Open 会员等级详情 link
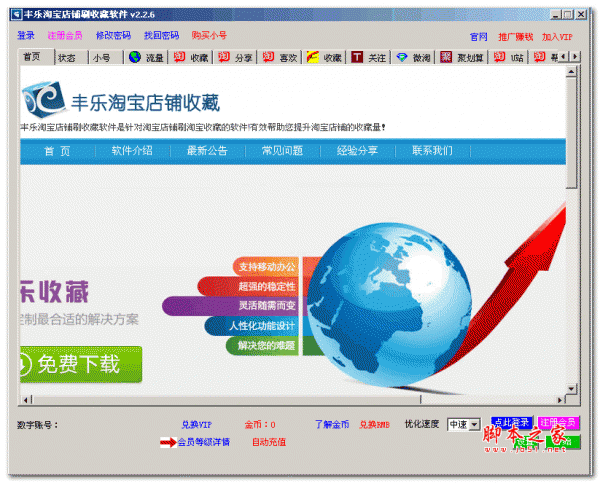Screen dimensions: 600x483 click(x=203, y=442)
